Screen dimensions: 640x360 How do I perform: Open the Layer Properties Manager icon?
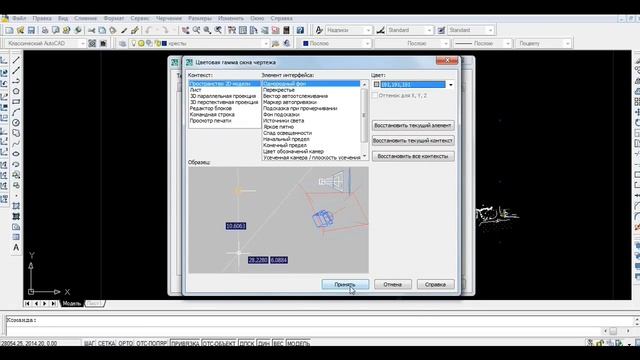[x=122, y=43]
